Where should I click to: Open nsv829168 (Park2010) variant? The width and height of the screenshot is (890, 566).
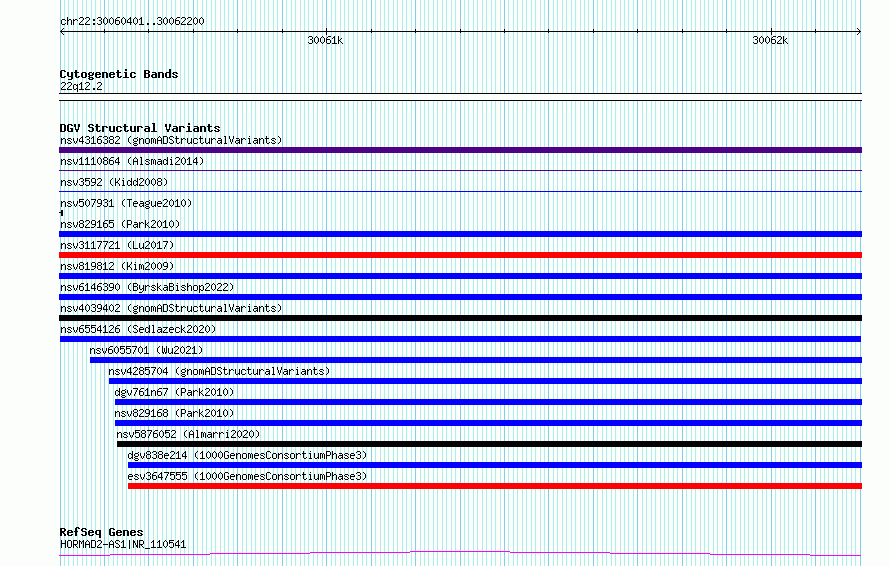click(174, 413)
